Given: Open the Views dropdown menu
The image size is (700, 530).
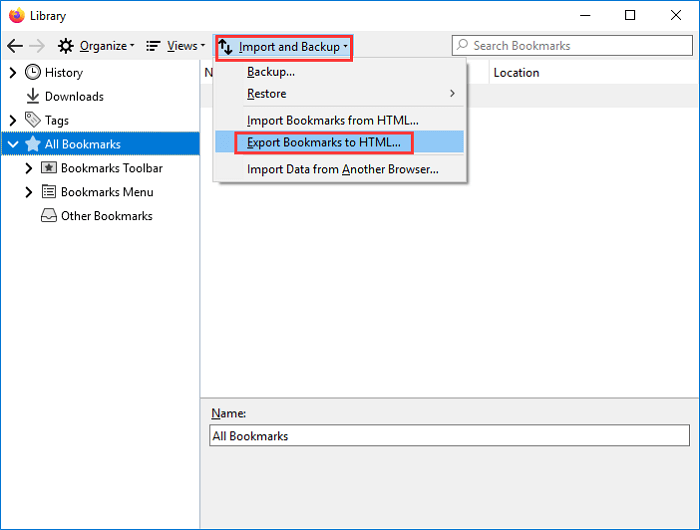Looking at the screenshot, I should tap(175, 46).
